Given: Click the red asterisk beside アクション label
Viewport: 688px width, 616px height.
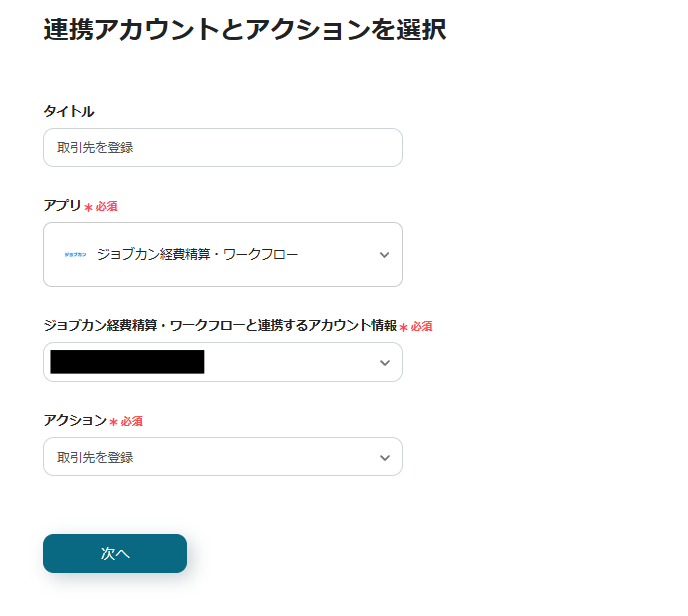Looking at the screenshot, I should 114,422.
